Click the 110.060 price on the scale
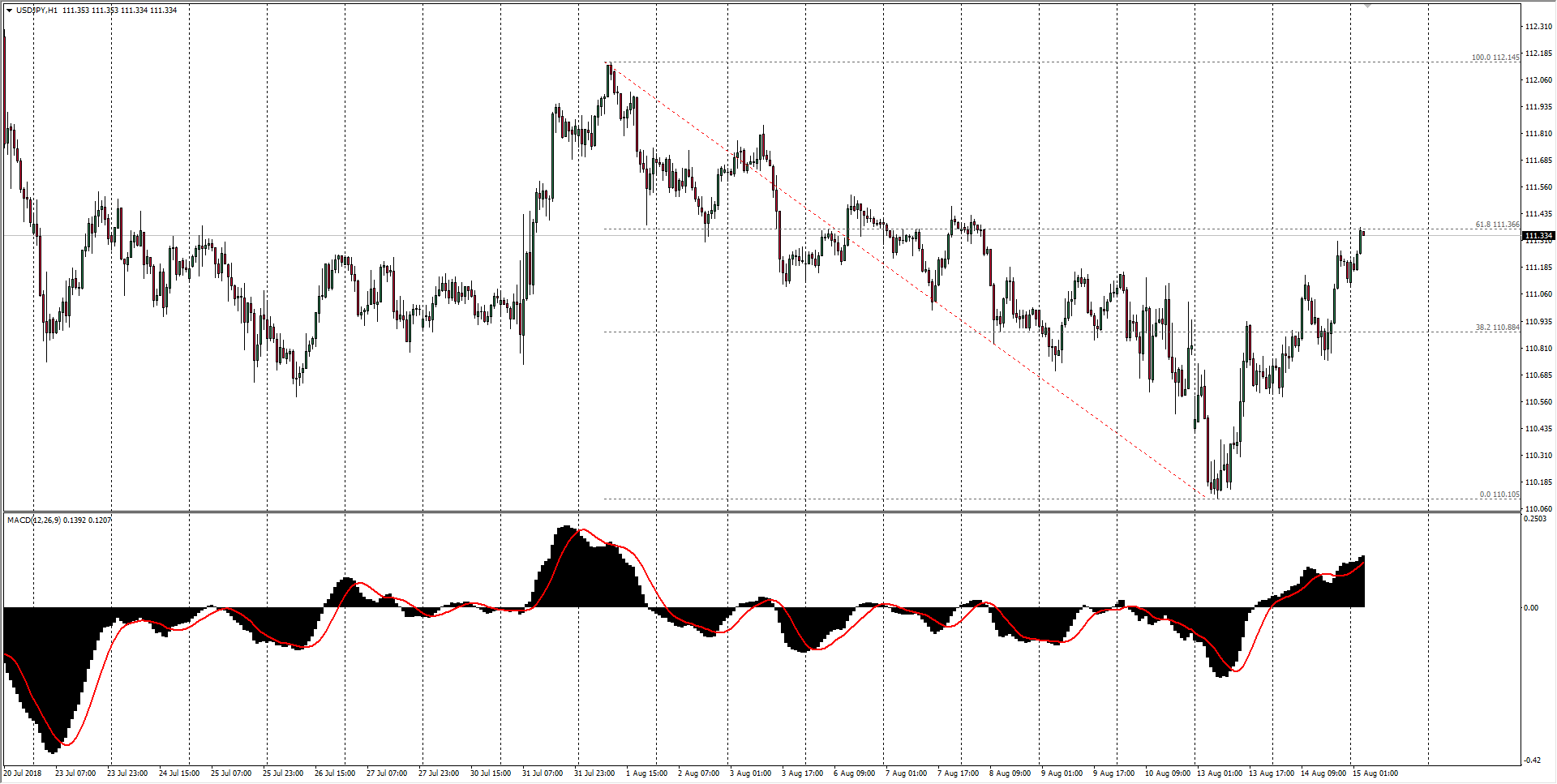The height and width of the screenshot is (784, 1557). point(1538,509)
